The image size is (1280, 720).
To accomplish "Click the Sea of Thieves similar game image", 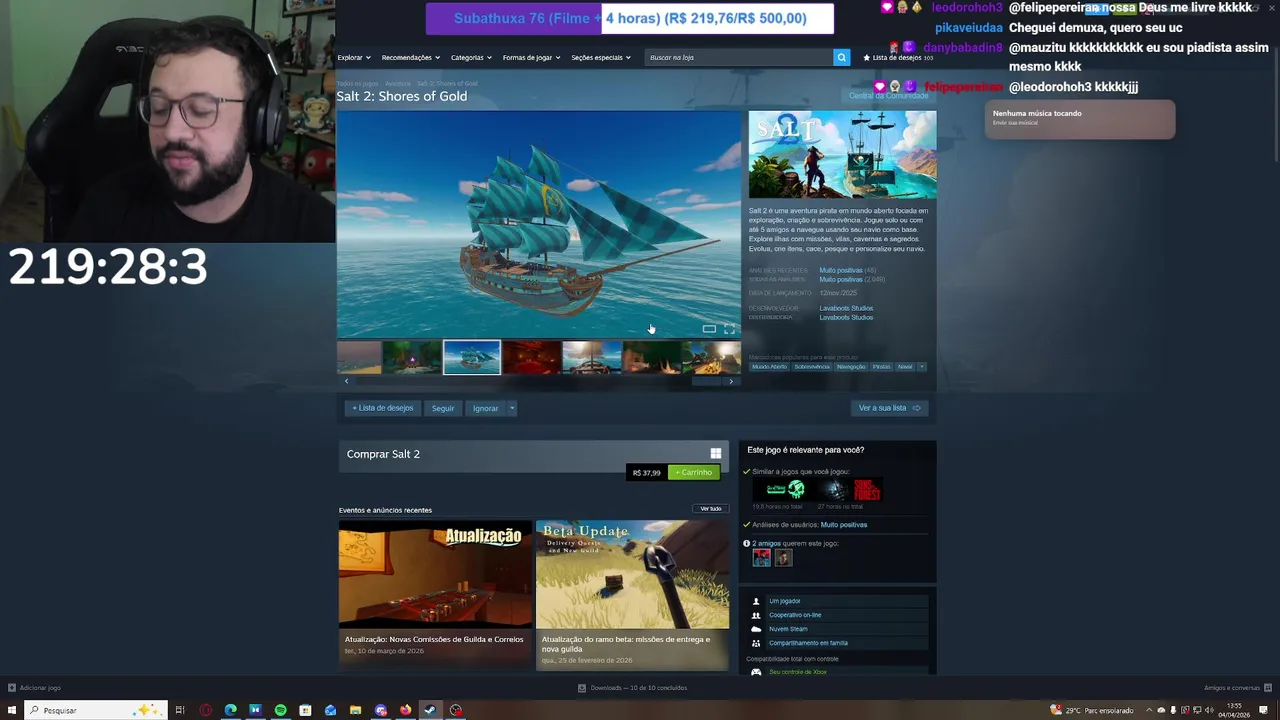I will pyautogui.click(x=787, y=489).
